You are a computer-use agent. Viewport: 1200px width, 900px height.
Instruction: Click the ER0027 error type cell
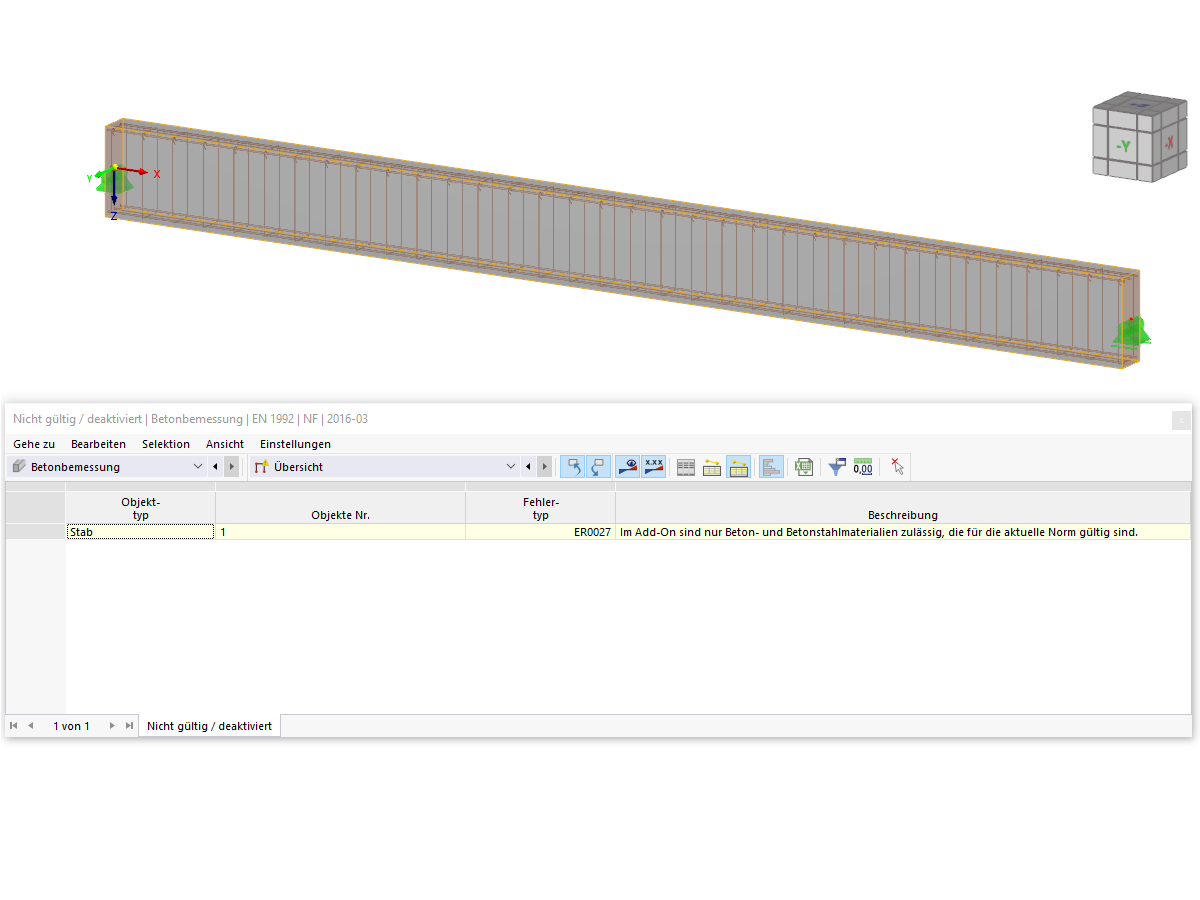pos(540,532)
